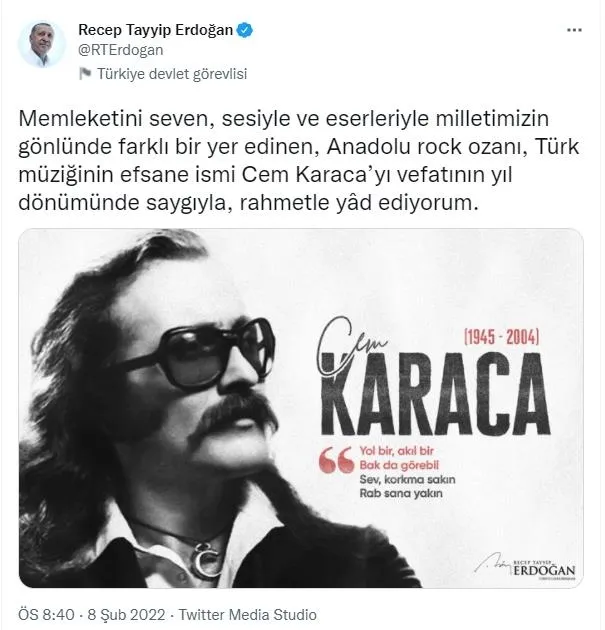
Task: Click the tweet body text
Action: tap(299, 161)
